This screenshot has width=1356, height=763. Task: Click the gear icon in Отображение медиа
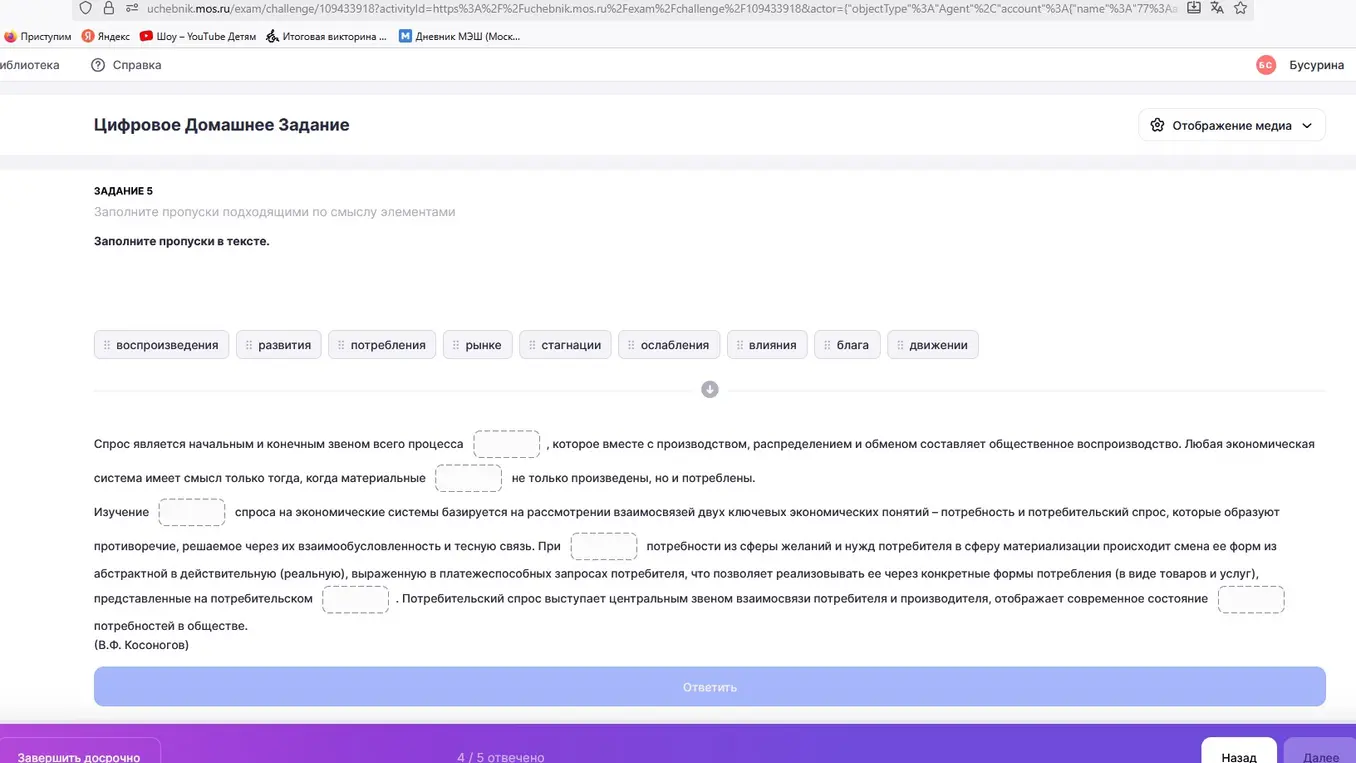coord(1157,125)
